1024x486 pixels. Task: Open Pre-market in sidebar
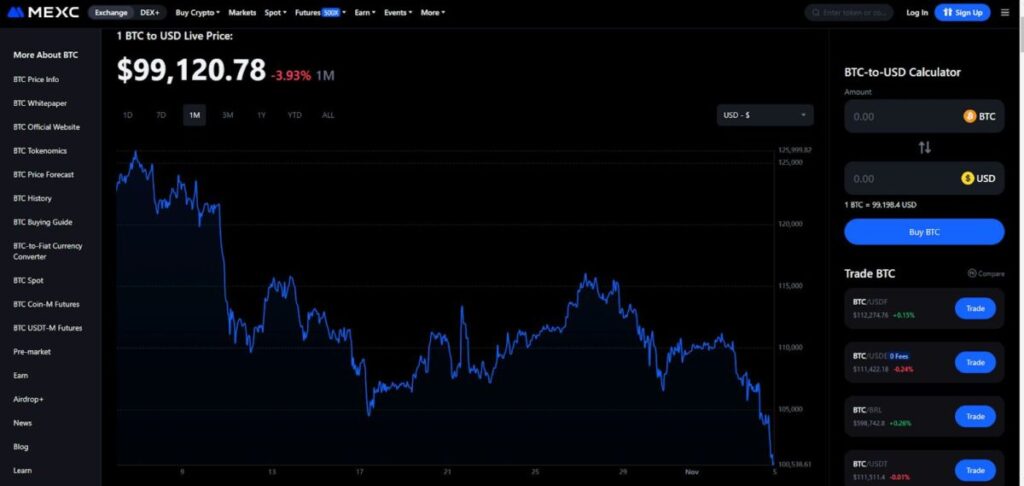(30, 351)
